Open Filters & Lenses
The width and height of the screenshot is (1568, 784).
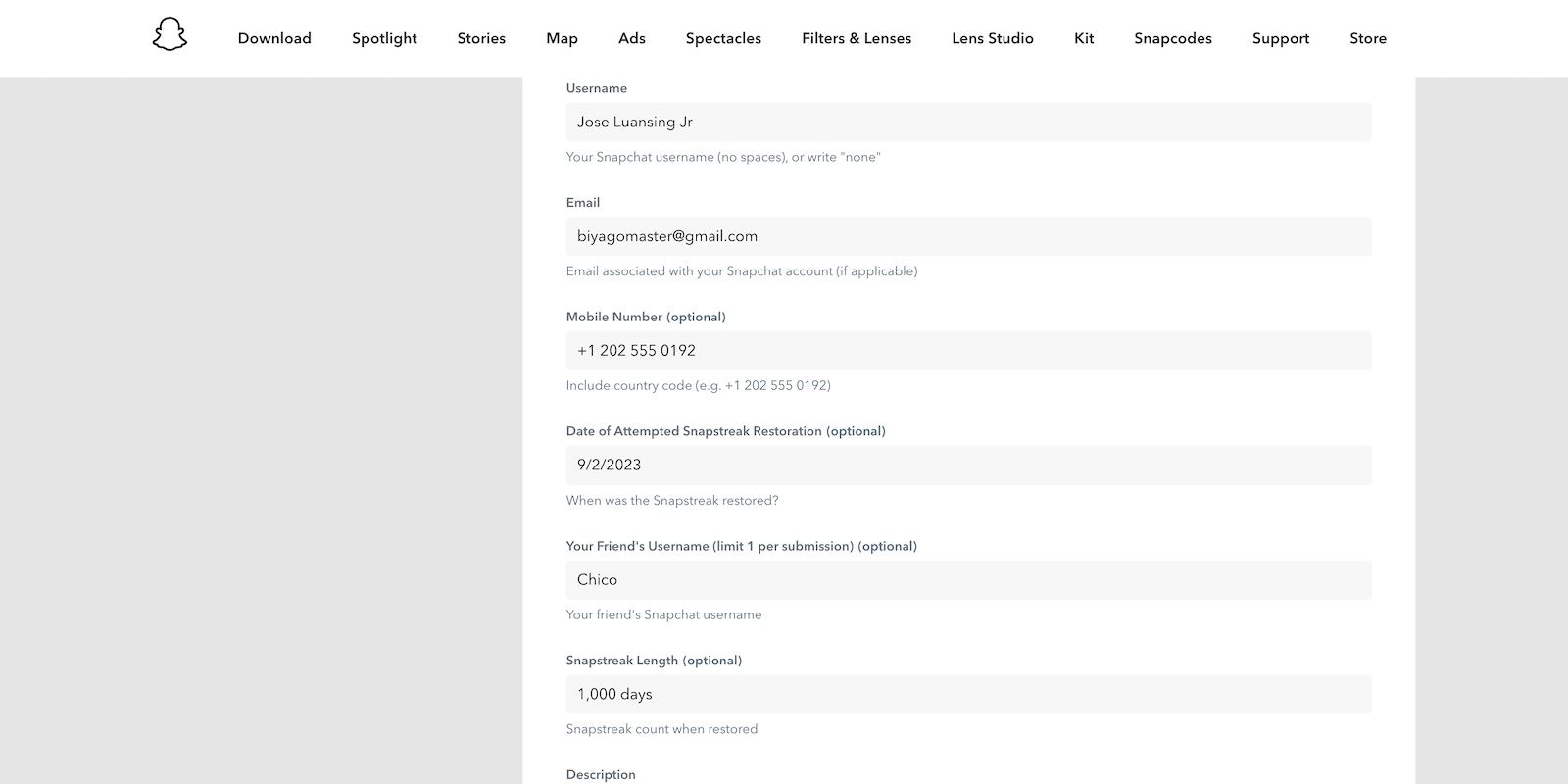point(857,38)
